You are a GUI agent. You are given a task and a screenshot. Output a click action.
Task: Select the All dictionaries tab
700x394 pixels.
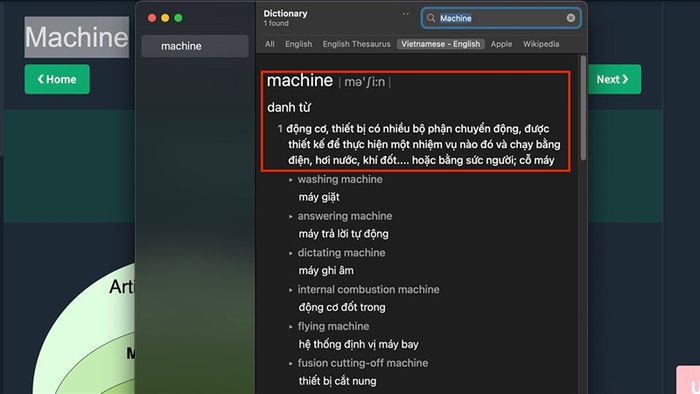pos(270,44)
